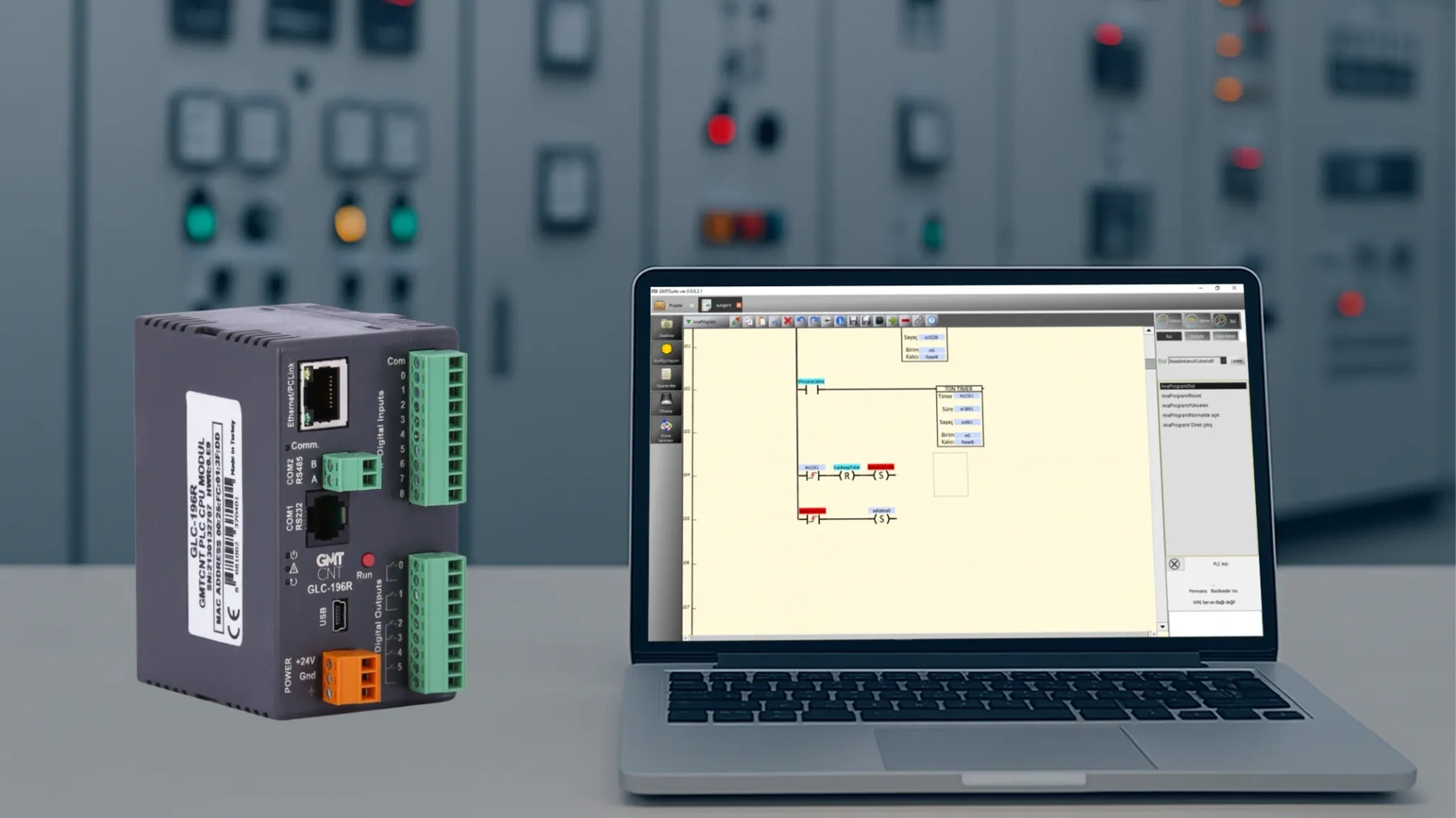Click the green plus add icon

coord(892,321)
